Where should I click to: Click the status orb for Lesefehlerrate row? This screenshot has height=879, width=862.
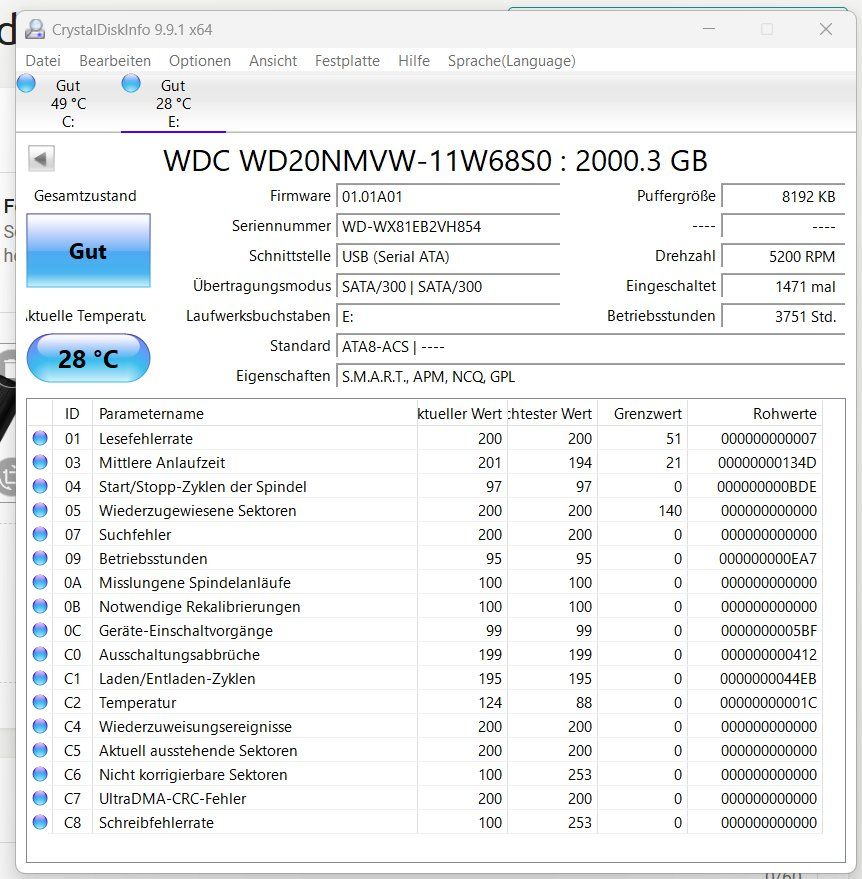point(40,438)
